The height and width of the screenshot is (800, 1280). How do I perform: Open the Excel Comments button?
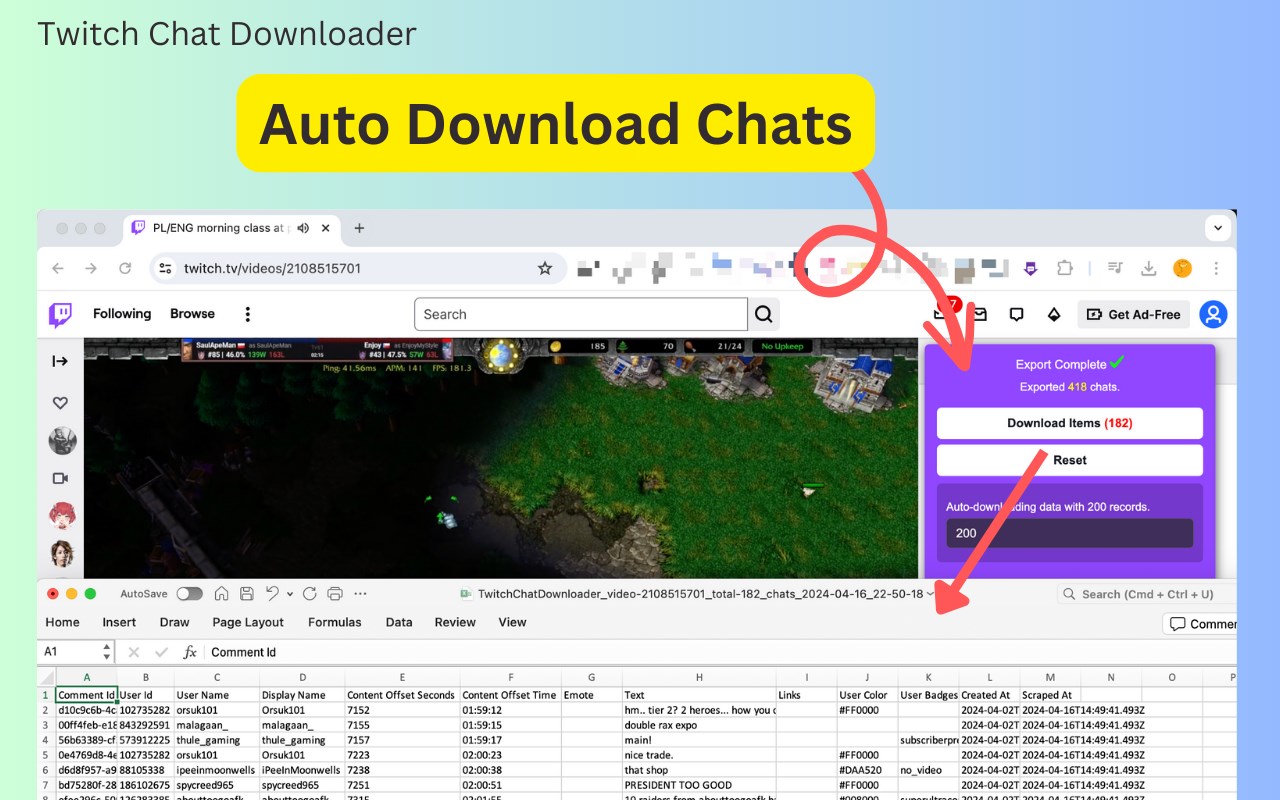pos(1199,624)
